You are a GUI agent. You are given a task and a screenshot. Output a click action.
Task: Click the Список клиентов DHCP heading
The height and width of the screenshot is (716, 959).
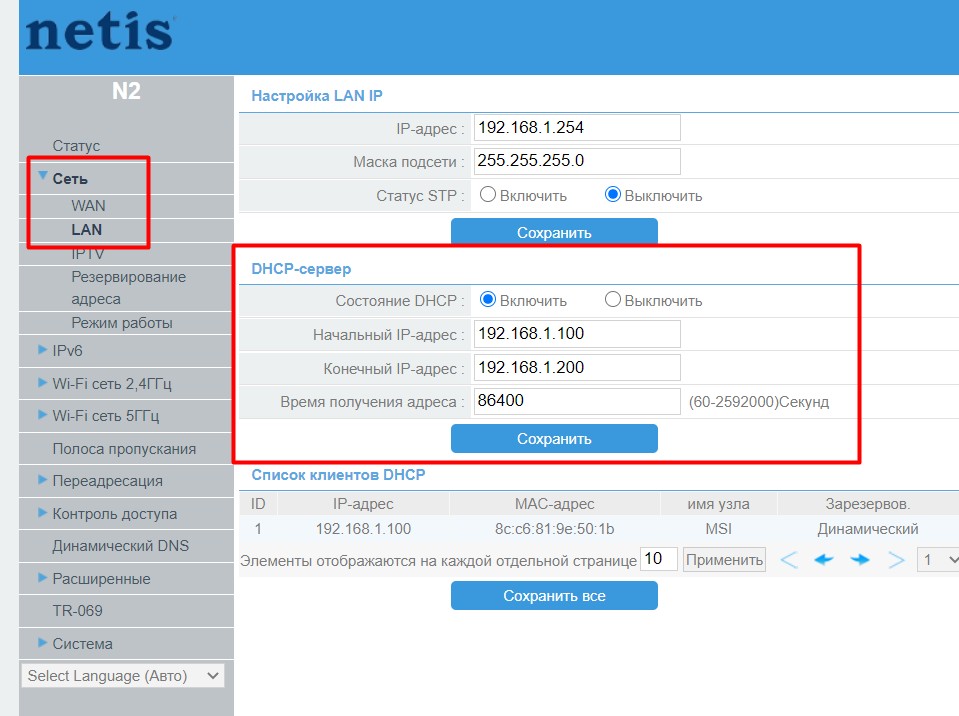point(338,475)
